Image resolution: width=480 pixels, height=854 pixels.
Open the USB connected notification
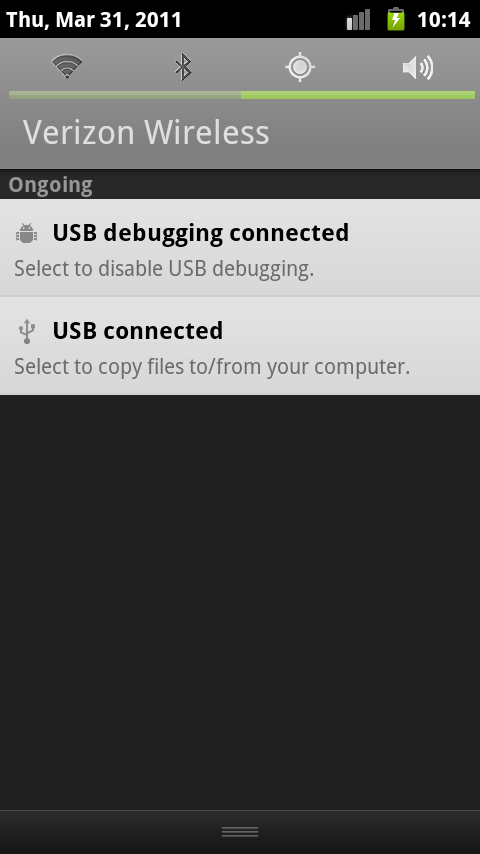click(240, 346)
